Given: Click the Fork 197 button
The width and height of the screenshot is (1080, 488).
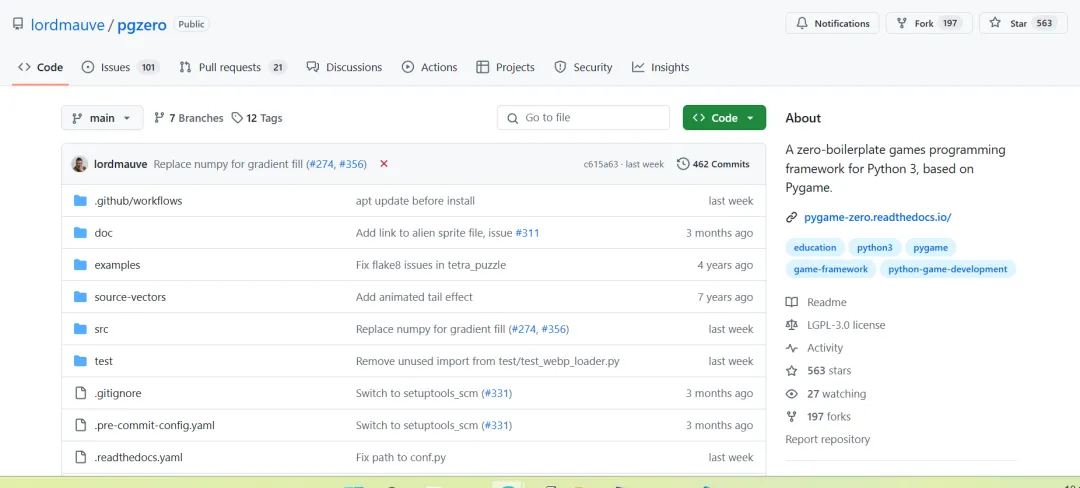Looking at the screenshot, I should (x=928, y=23).
